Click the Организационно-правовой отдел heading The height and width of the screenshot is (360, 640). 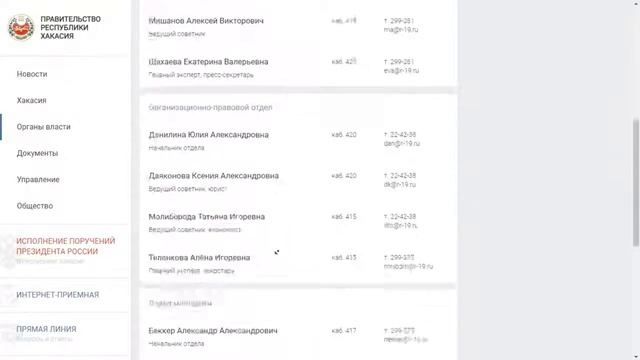click(210, 107)
